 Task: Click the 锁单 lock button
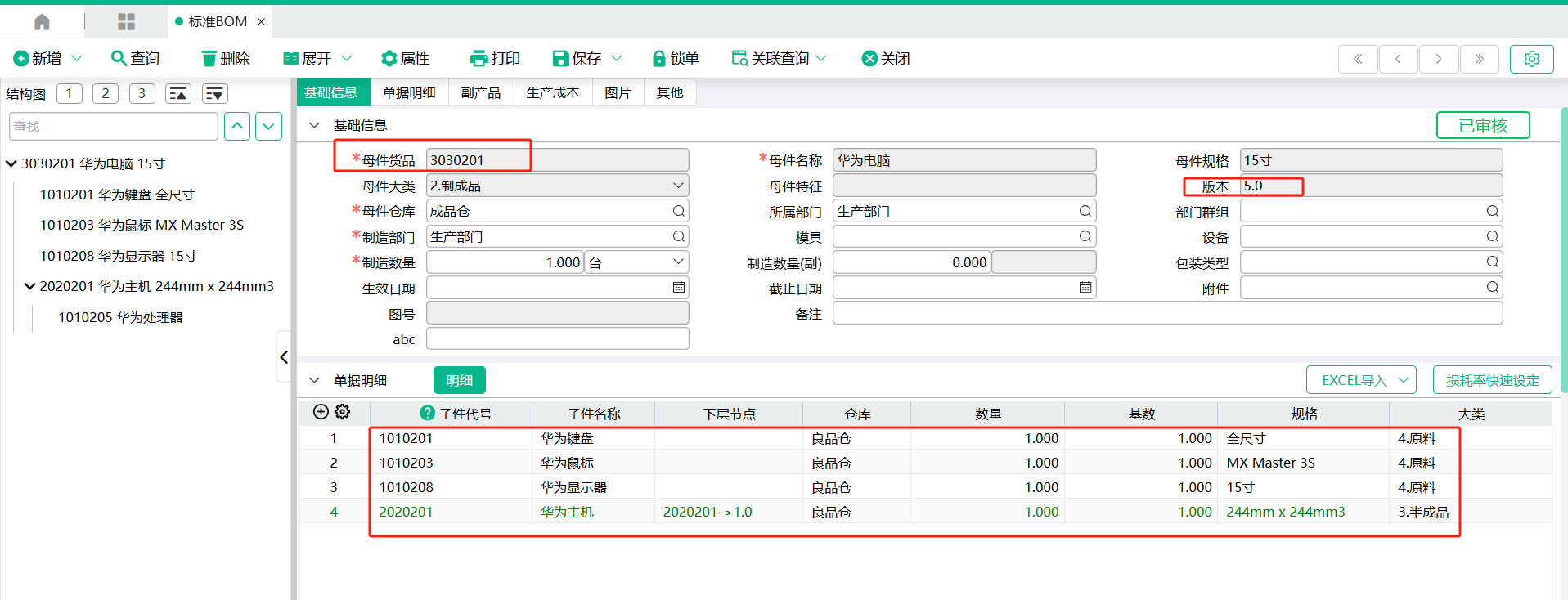click(x=676, y=58)
